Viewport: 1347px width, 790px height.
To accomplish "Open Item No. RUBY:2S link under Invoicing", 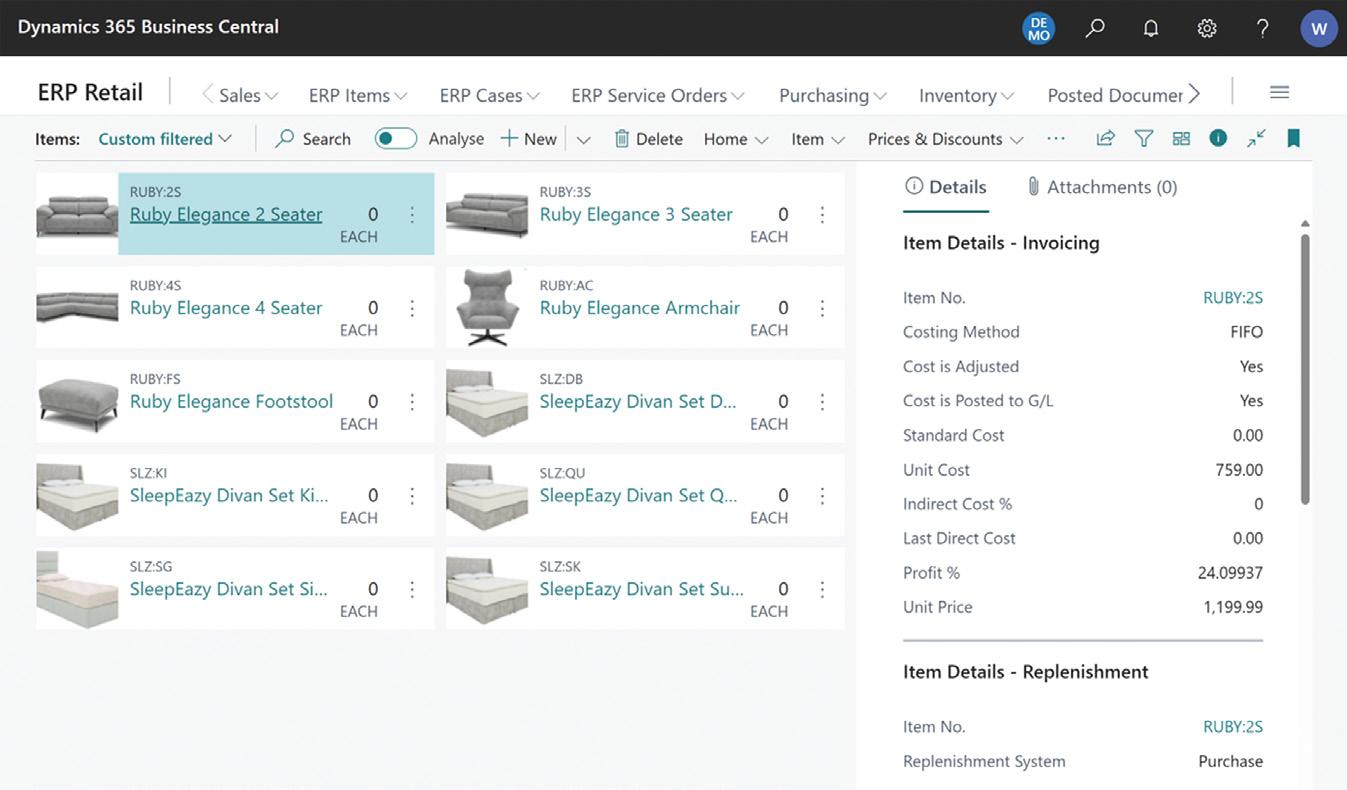I will (1233, 297).
